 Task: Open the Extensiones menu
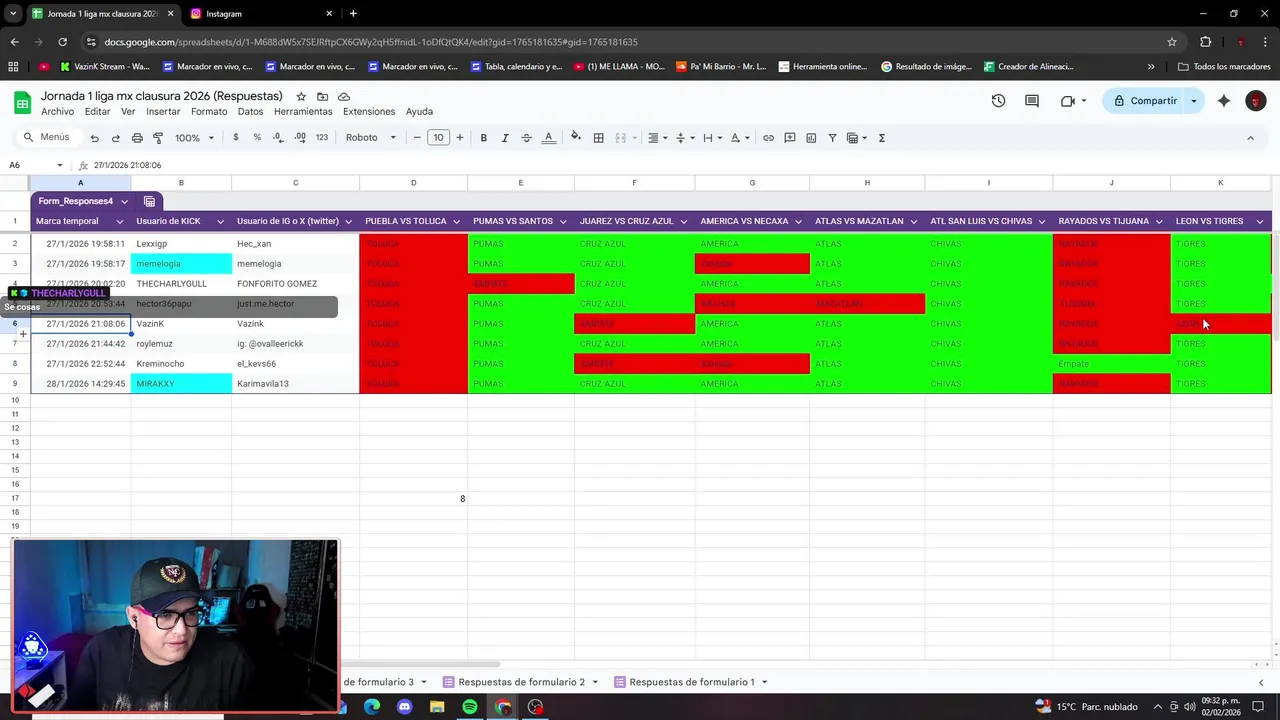click(369, 111)
